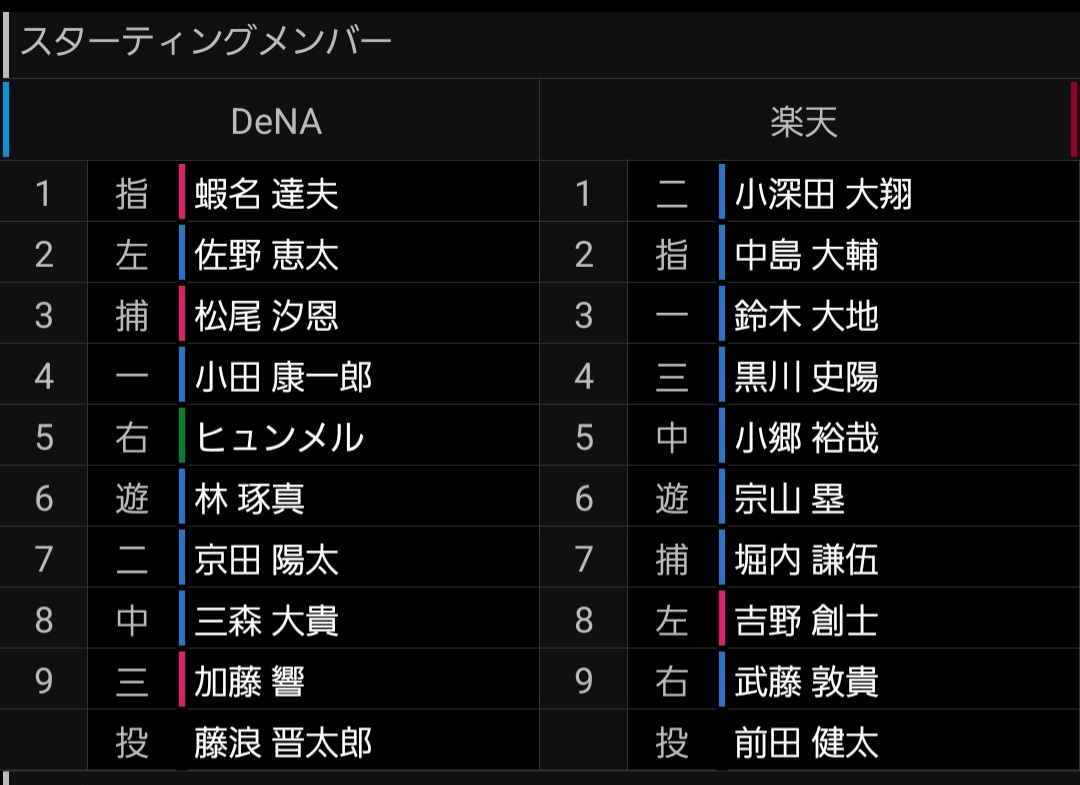Tap catcher 松尾 汐恩's name

(x=266, y=315)
